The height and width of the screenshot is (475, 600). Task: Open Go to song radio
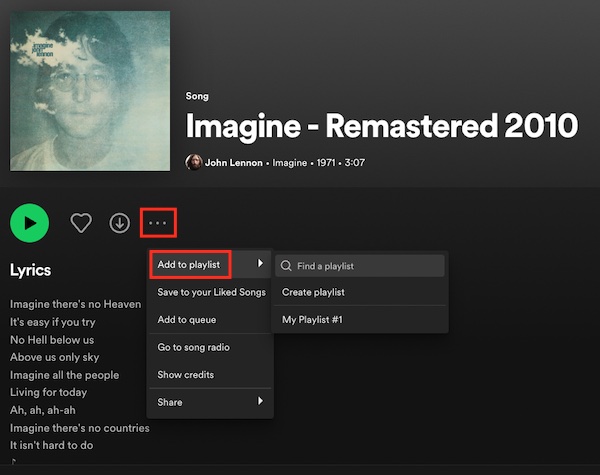click(193, 347)
